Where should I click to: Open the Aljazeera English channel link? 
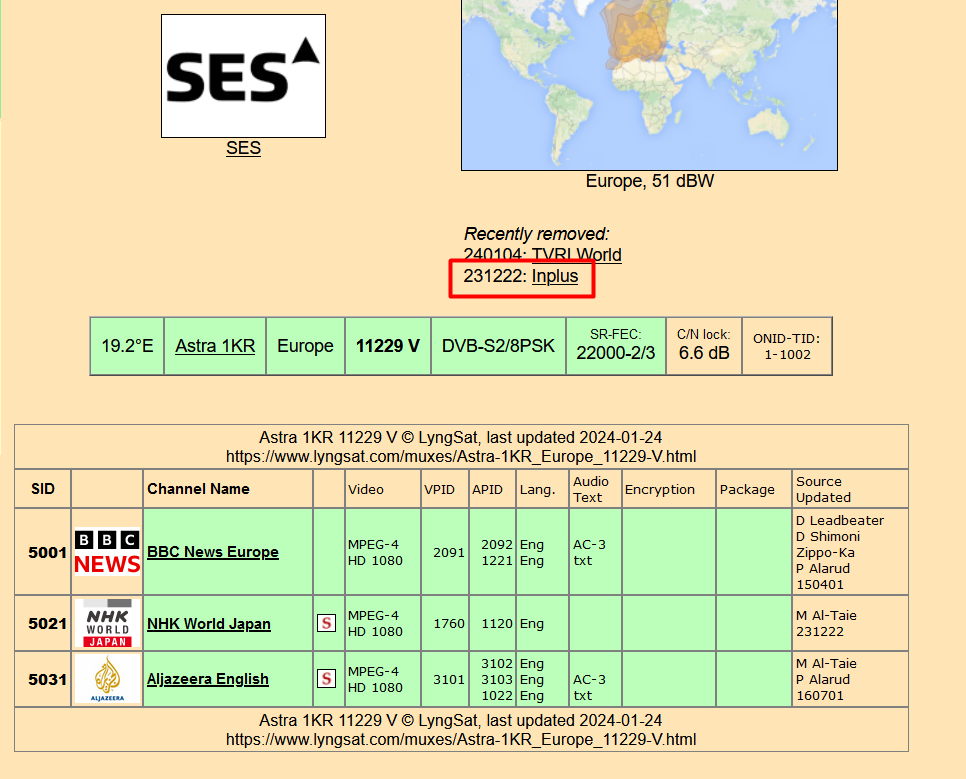pyautogui.click(x=208, y=679)
